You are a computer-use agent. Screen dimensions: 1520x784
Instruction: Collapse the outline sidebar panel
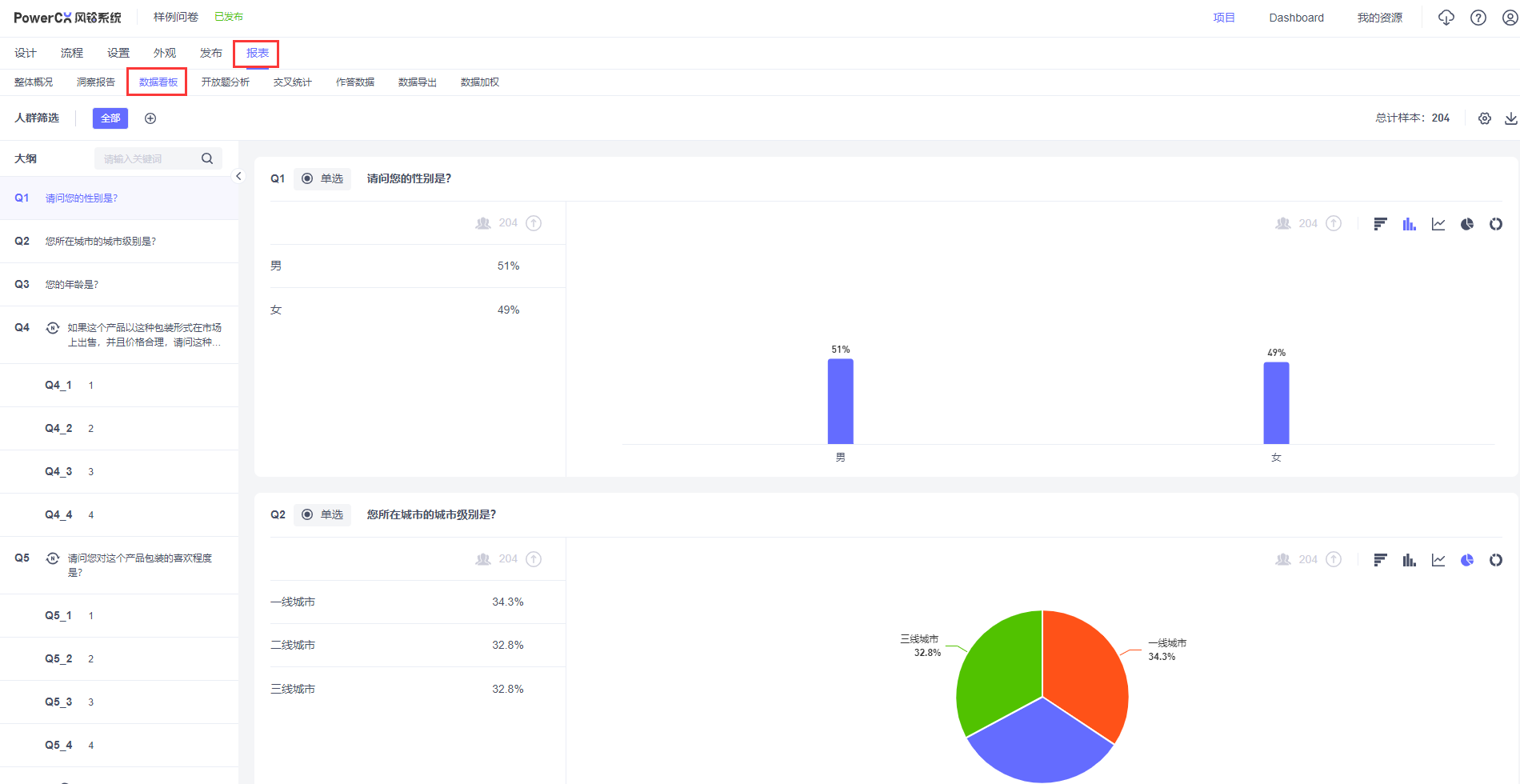pyautogui.click(x=238, y=176)
